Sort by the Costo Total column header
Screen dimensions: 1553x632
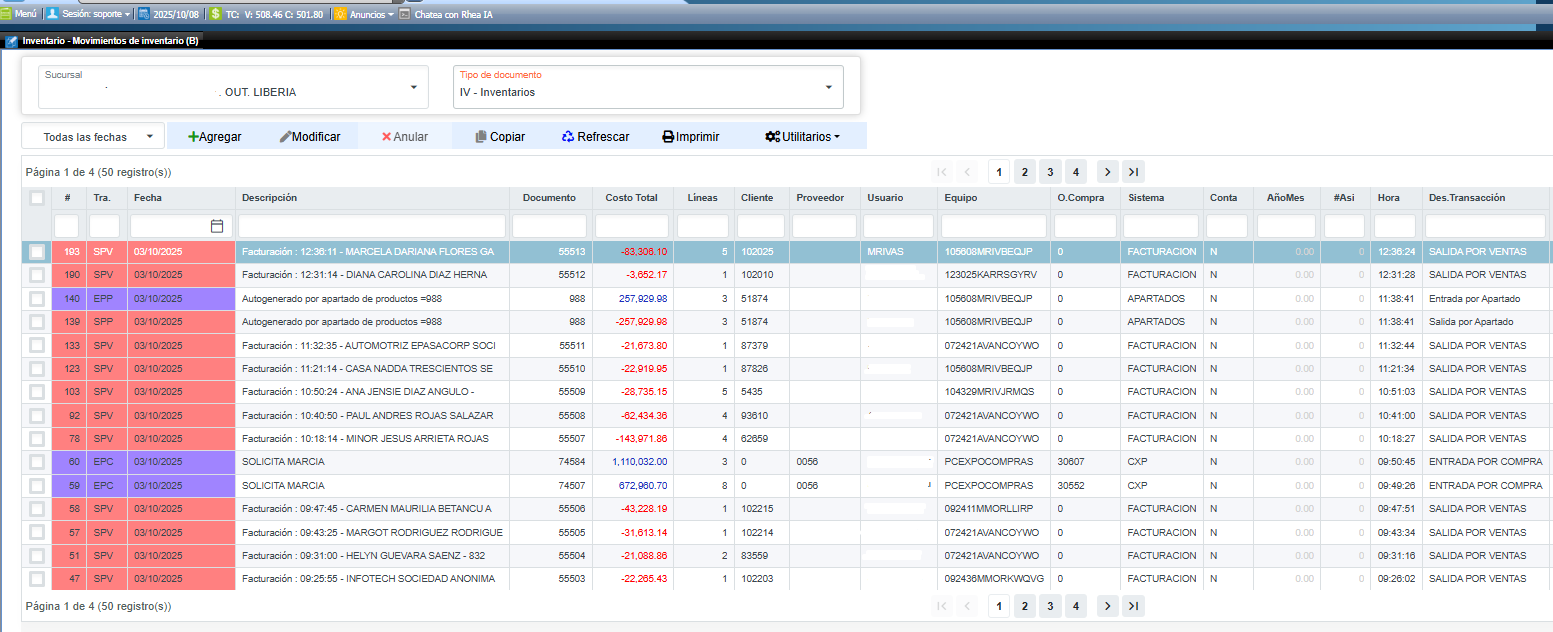tap(631, 198)
